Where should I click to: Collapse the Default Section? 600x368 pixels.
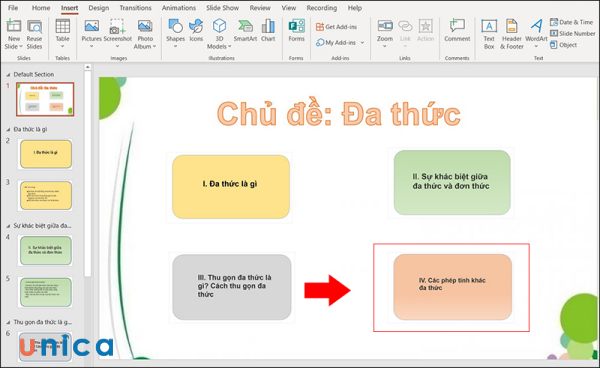[x=8, y=75]
